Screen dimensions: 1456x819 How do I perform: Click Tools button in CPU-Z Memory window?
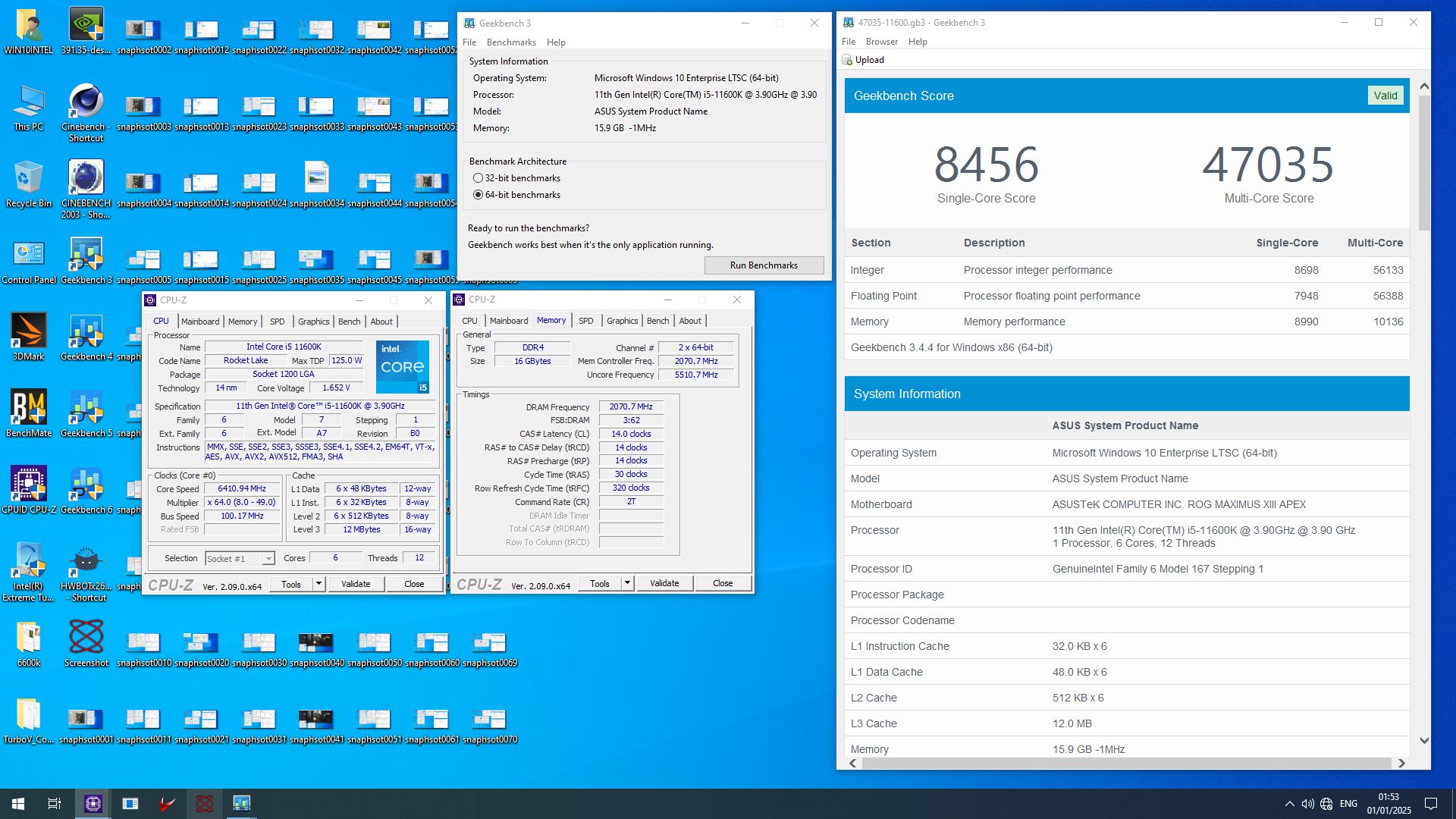coord(600,583)
